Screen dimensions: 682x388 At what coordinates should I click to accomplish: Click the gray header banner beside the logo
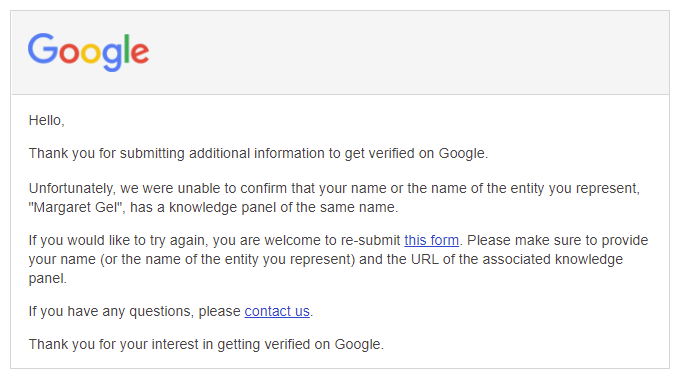click(x=409, y=52)
